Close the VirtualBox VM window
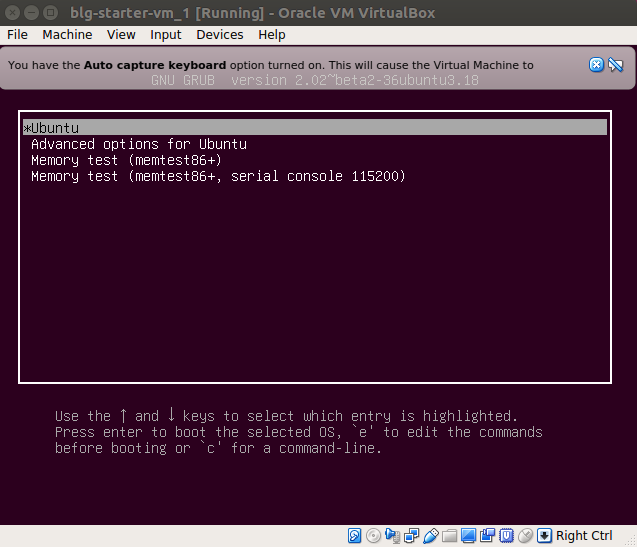637x547 pixels. (13, 13)
